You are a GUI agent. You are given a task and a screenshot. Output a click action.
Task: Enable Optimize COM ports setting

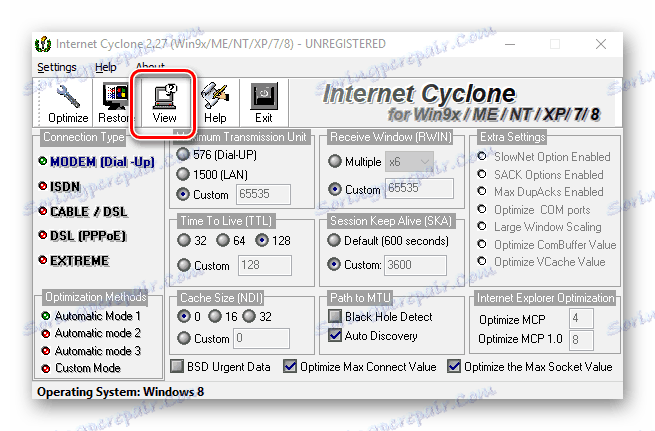[x=482, y=209]
